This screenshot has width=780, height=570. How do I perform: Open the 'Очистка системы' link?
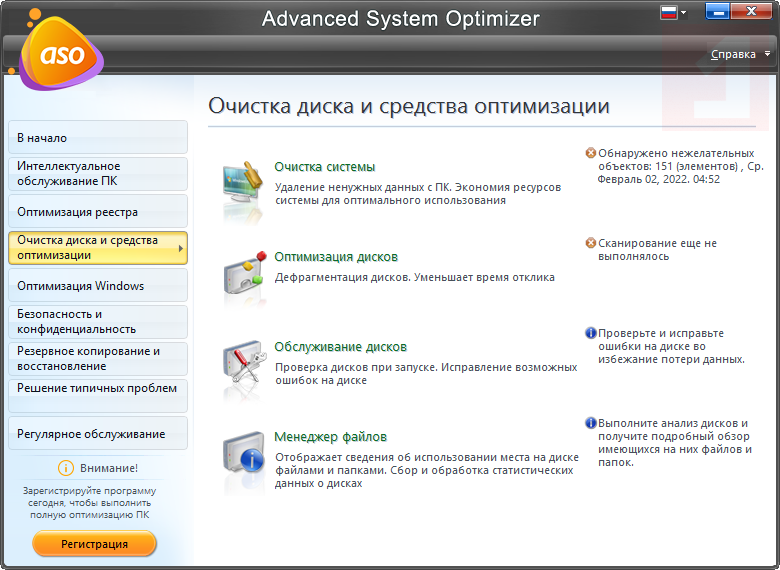pos(325,167)
